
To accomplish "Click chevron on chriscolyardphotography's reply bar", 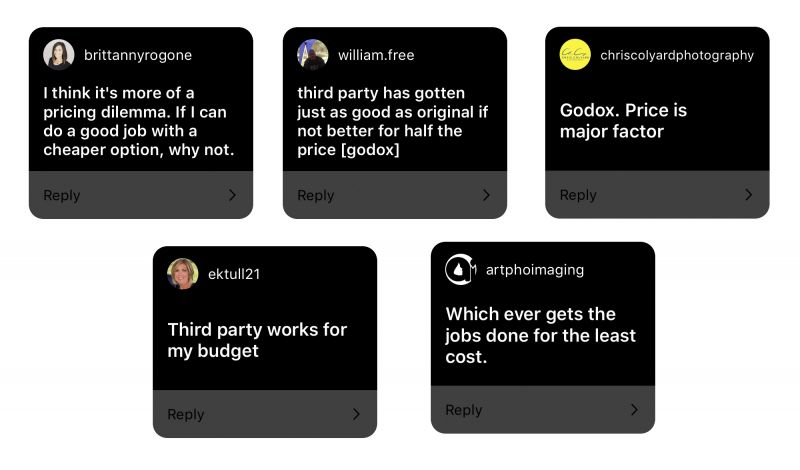I will (x=748, y=194).
